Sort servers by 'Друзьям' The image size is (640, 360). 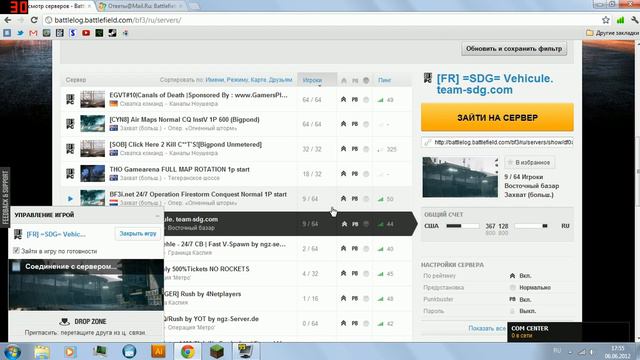(x=280, y=80)
